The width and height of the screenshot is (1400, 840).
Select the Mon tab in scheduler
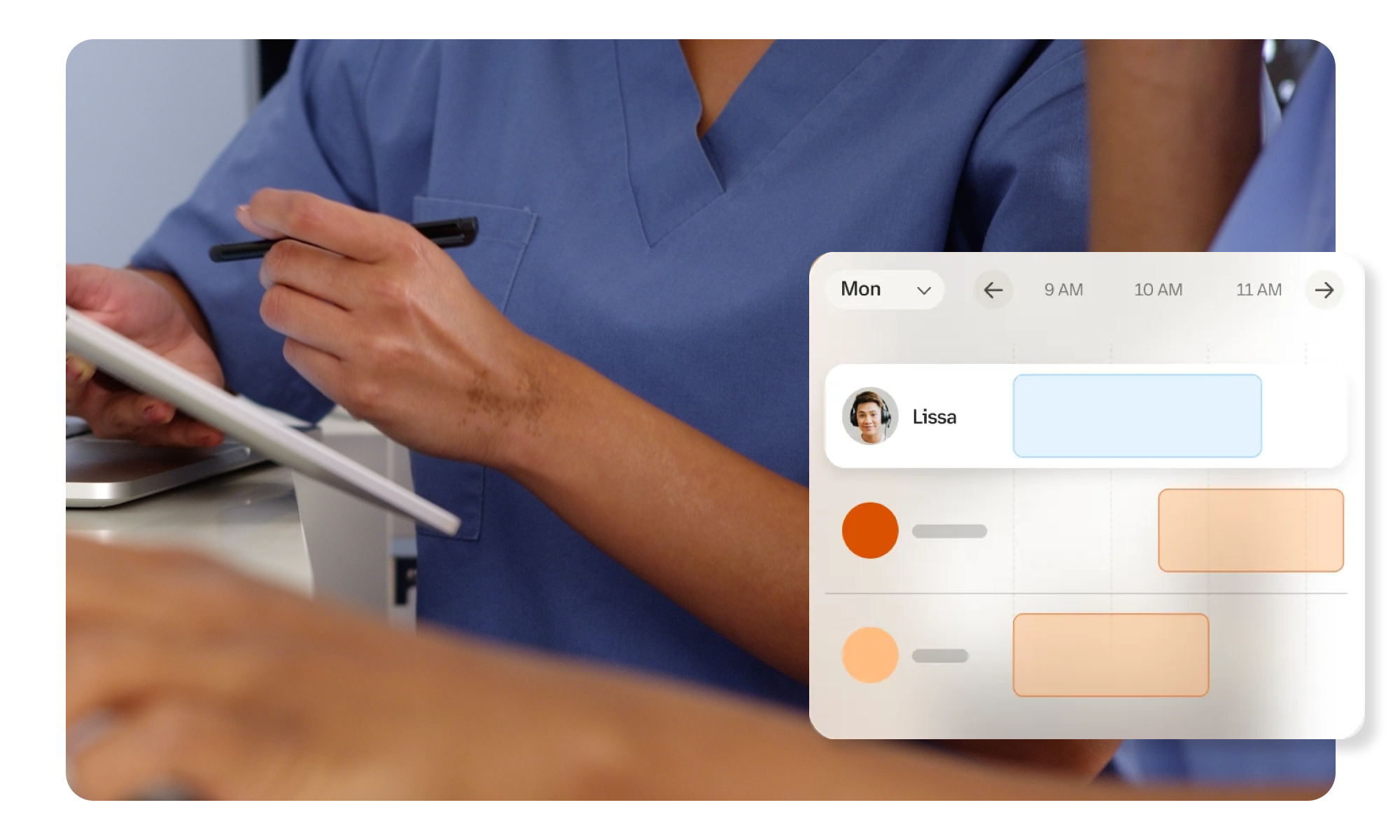[x=884, y=290]
